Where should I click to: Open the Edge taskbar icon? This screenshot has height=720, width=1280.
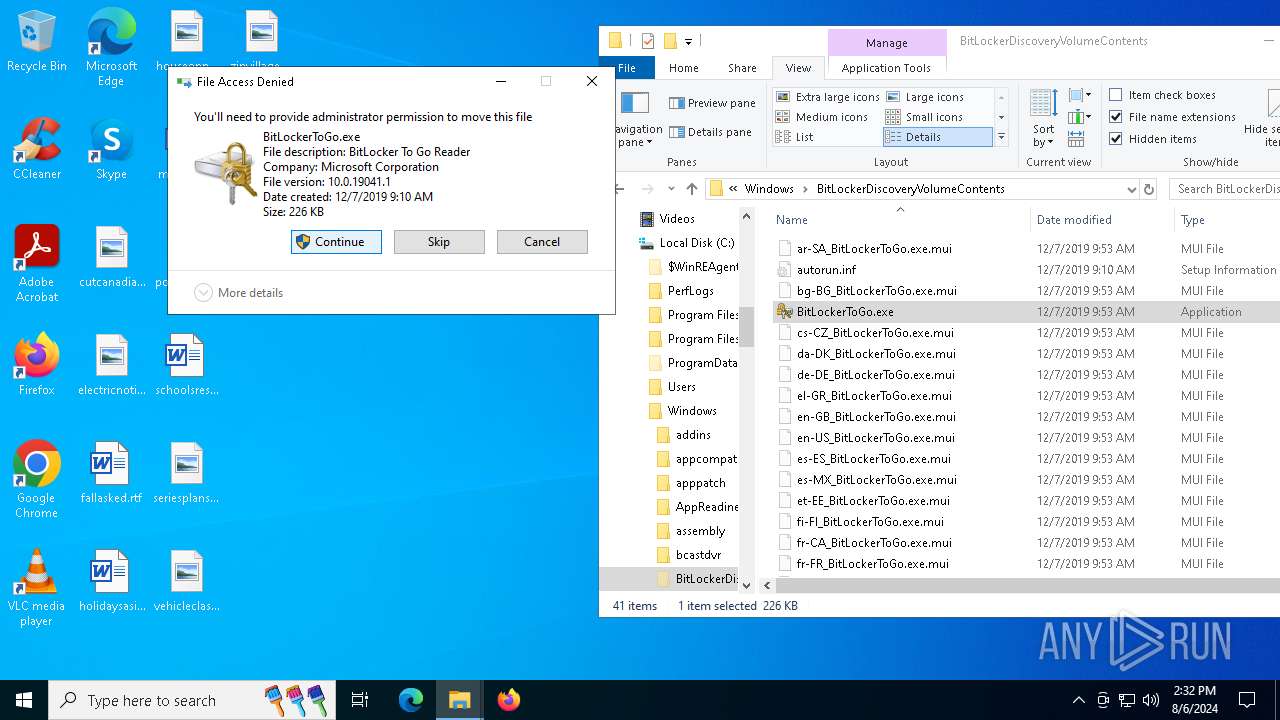tap(411, 700)
